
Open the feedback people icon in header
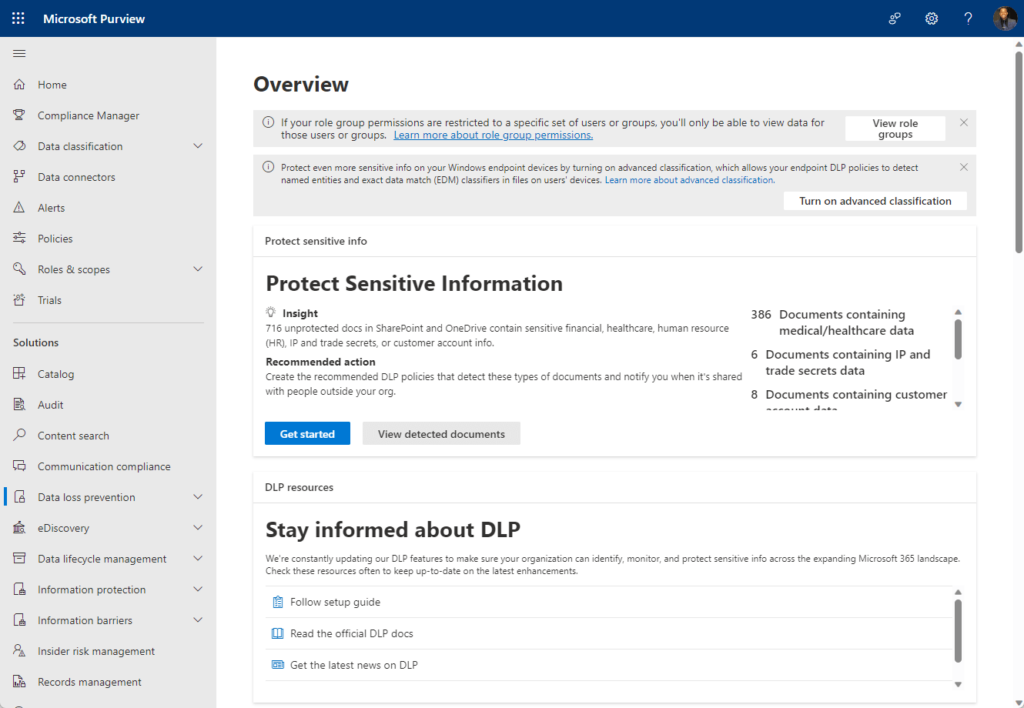click(895, 18)
